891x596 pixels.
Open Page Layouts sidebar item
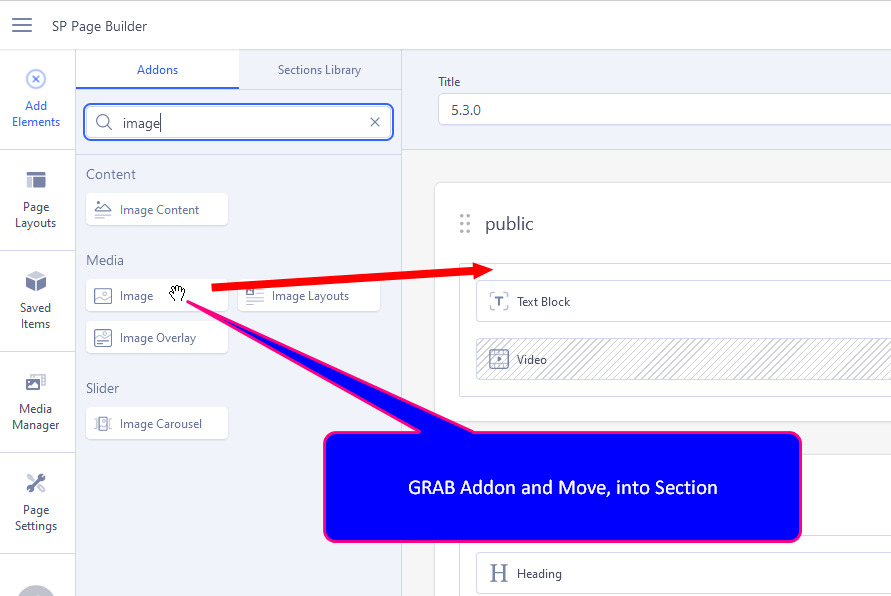pos(36,200)
